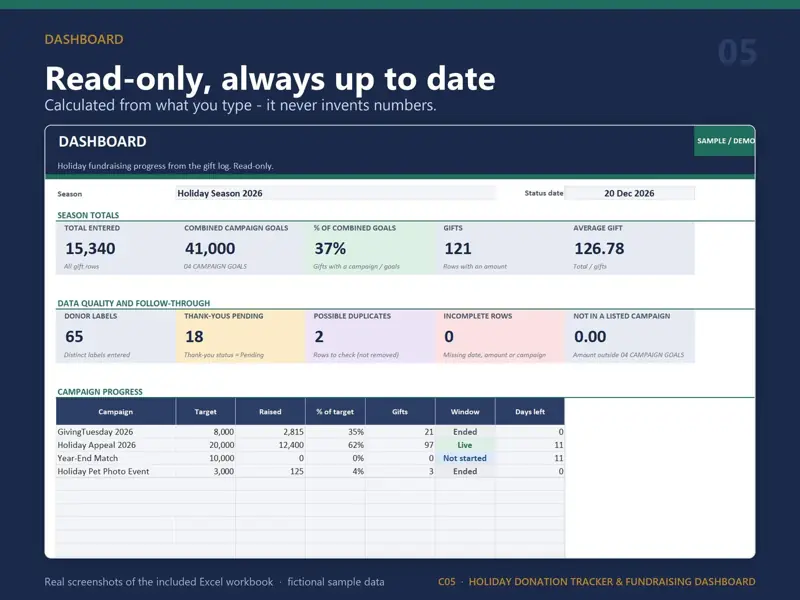
Task: Click the 4% of target cell
Action: [x=335, y=471]
